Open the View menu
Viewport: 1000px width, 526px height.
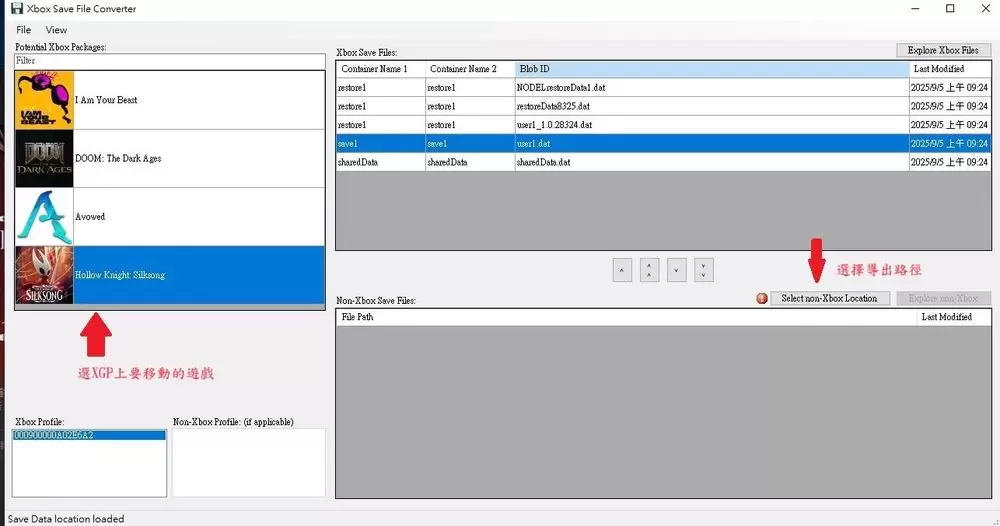(56, 30)
